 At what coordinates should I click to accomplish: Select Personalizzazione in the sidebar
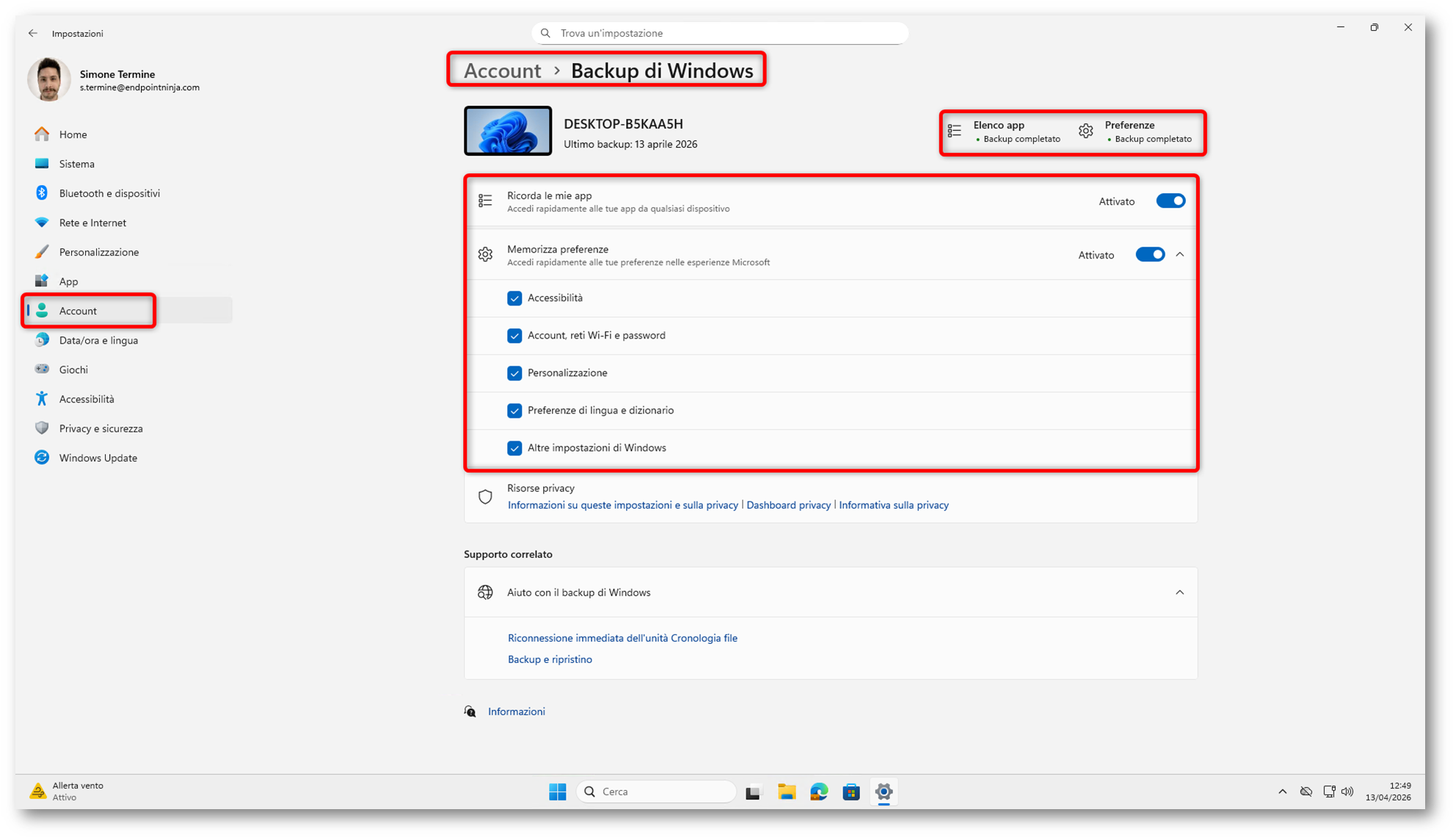(99, 252)
